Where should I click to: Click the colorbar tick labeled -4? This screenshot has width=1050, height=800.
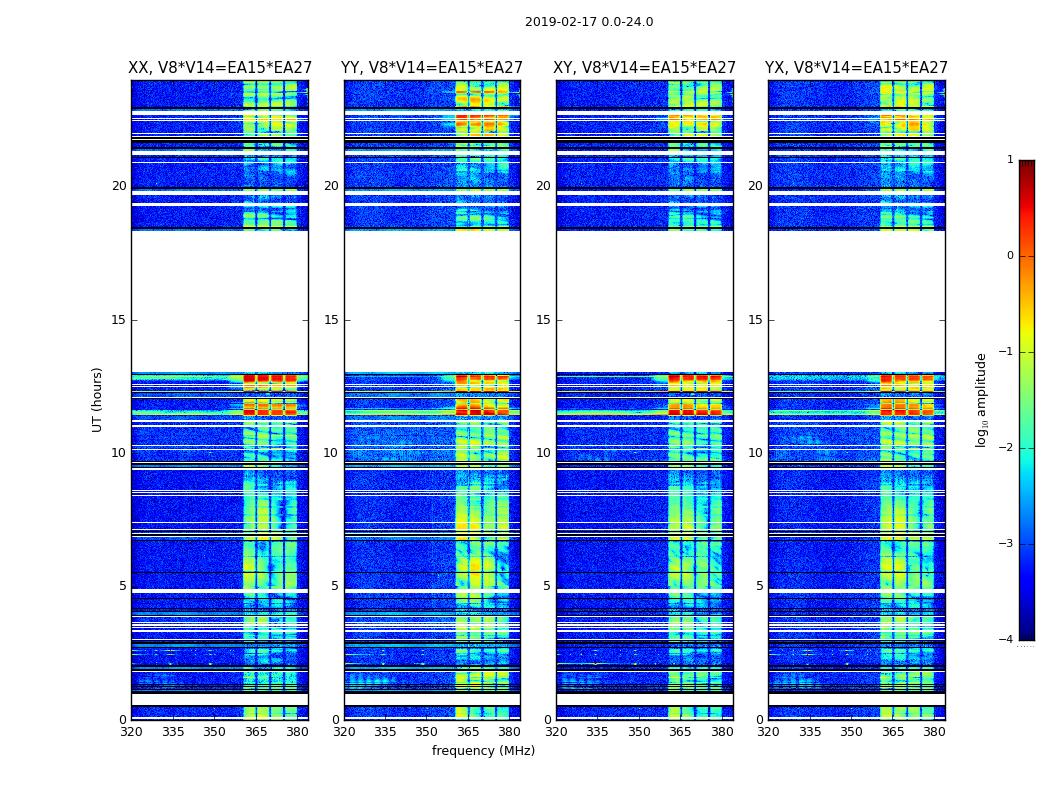tap(1008, 640)
